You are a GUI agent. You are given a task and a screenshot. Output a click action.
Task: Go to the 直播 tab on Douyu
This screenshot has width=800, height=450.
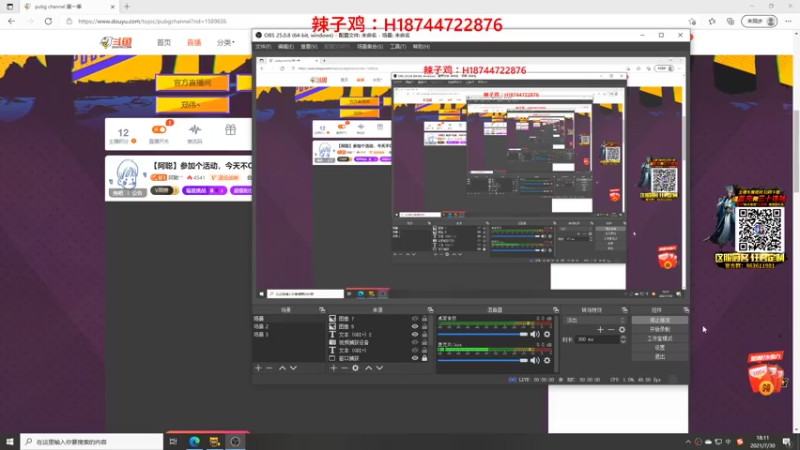(x=194, y=42)
